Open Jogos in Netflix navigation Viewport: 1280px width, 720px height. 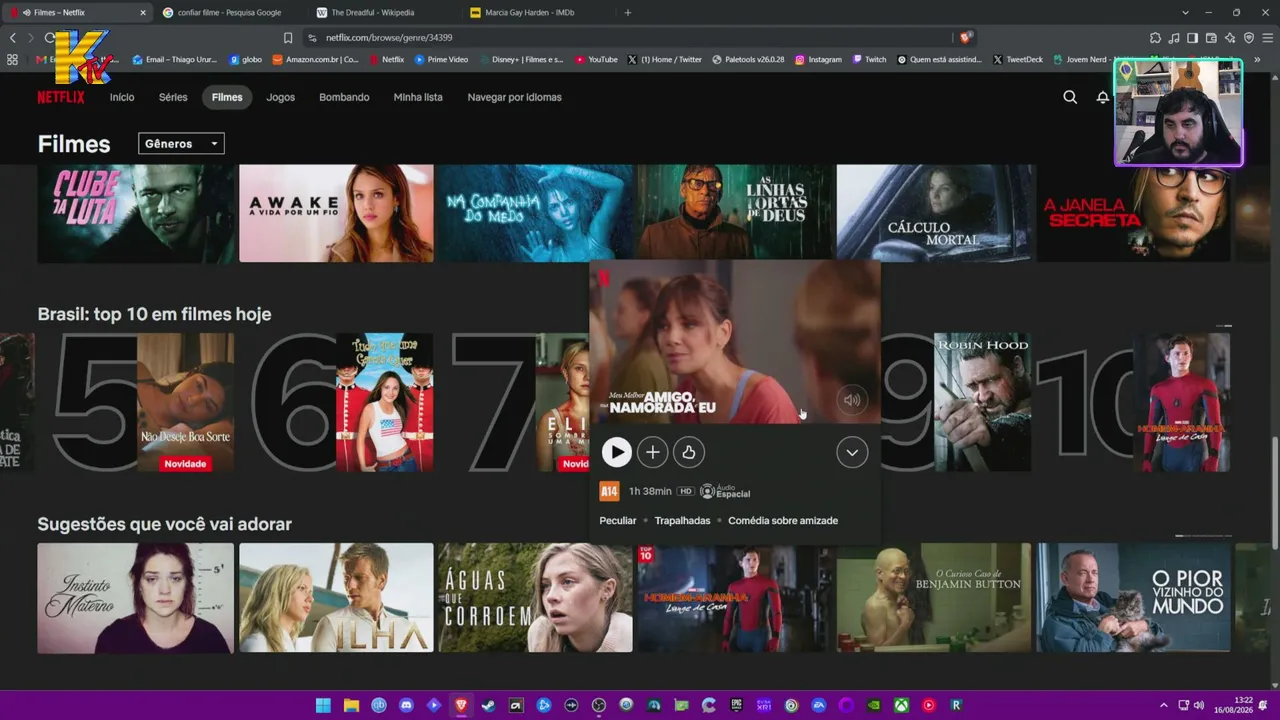click(x=280, y=97)
